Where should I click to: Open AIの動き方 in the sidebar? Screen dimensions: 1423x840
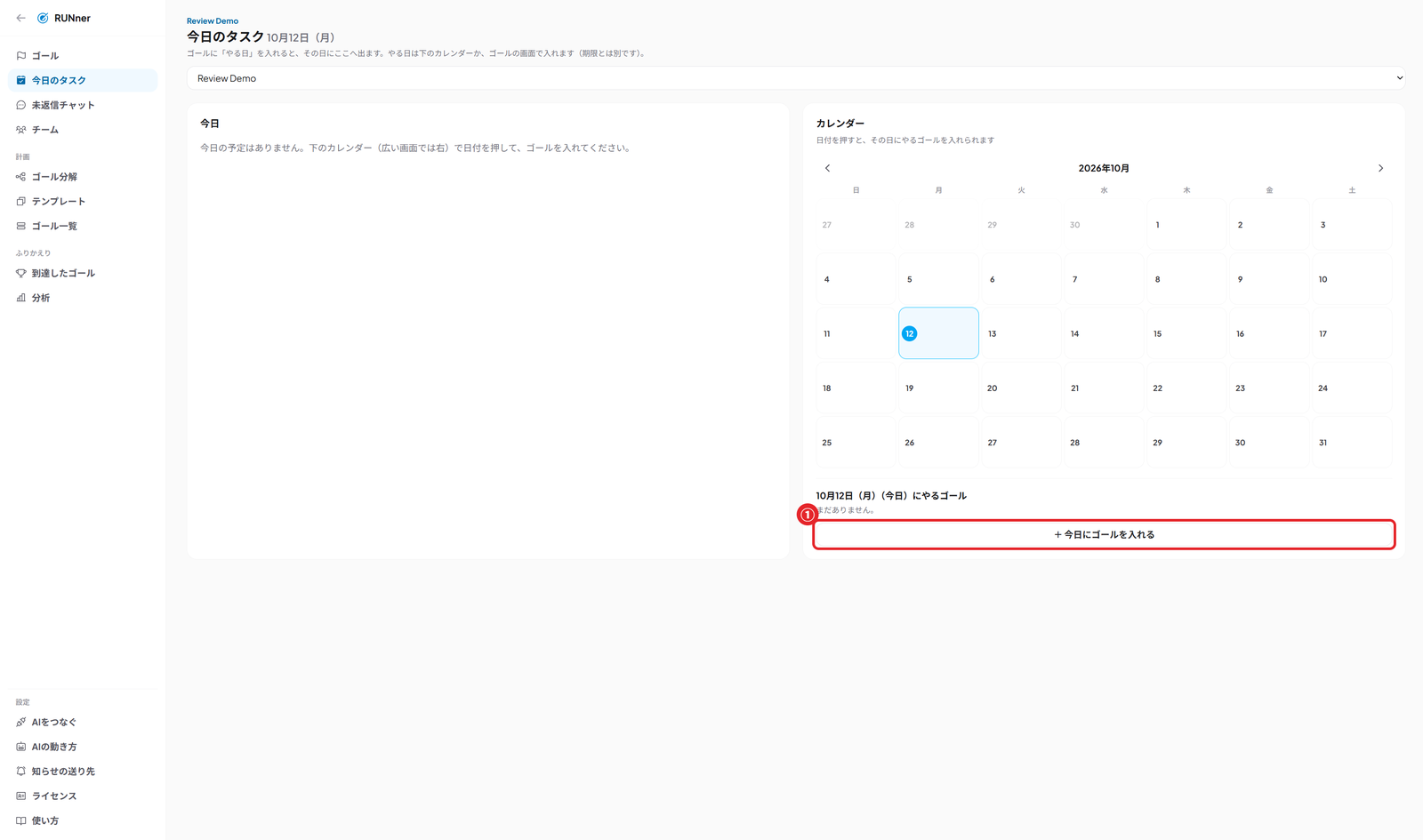pyautogui.click(x=83, y=747)
